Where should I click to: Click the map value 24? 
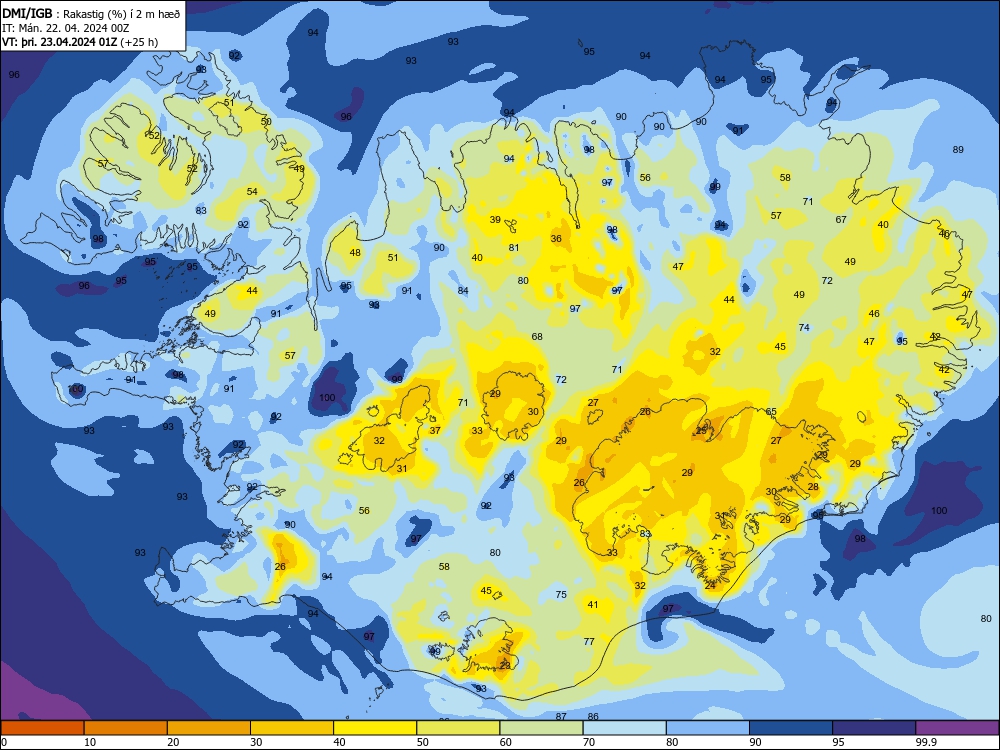[710, 585]
